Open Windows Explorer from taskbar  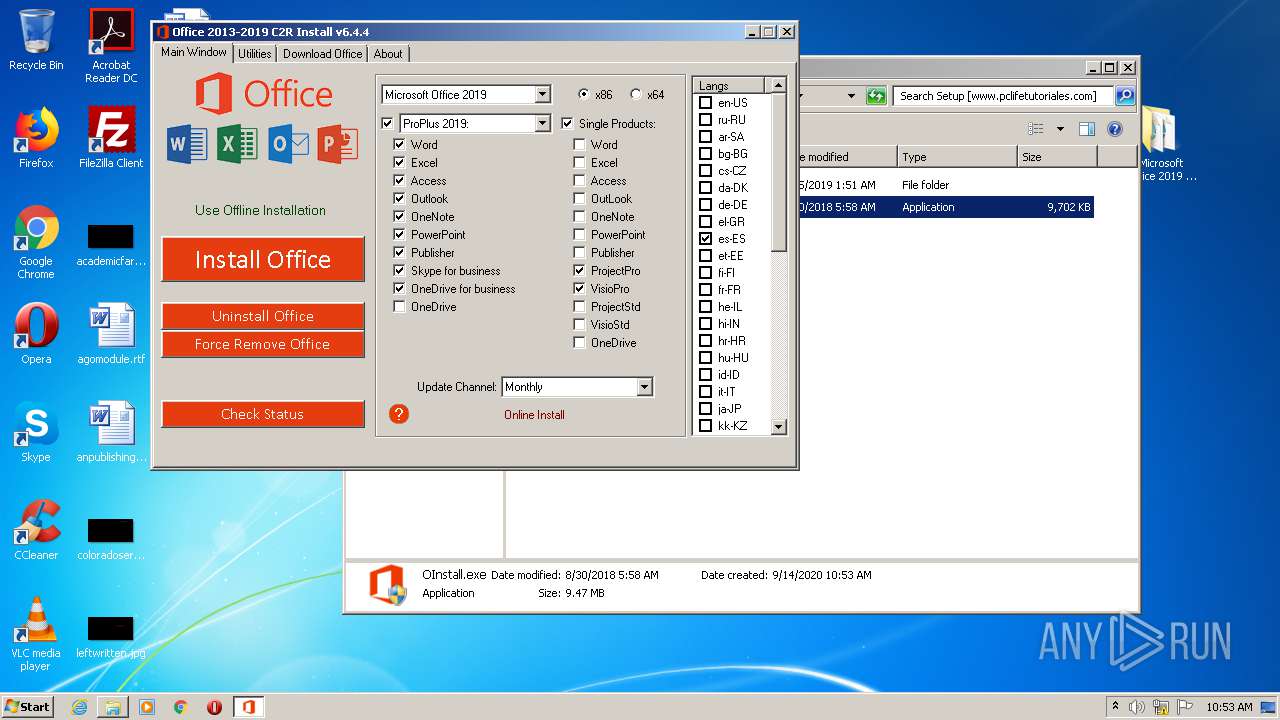point(113,707)
